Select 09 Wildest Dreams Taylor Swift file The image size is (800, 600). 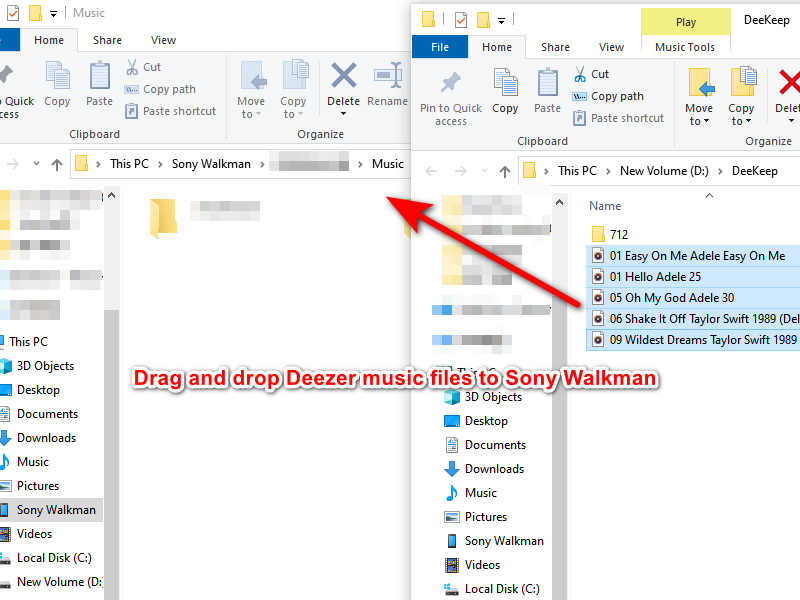click(x=693, y=340)
